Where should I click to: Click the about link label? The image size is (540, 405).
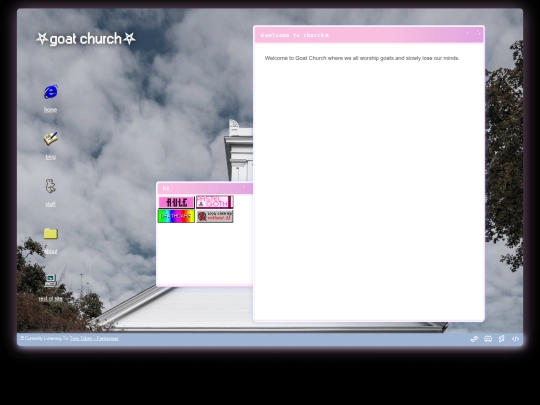pyautogui.click(x=51, y=251)
